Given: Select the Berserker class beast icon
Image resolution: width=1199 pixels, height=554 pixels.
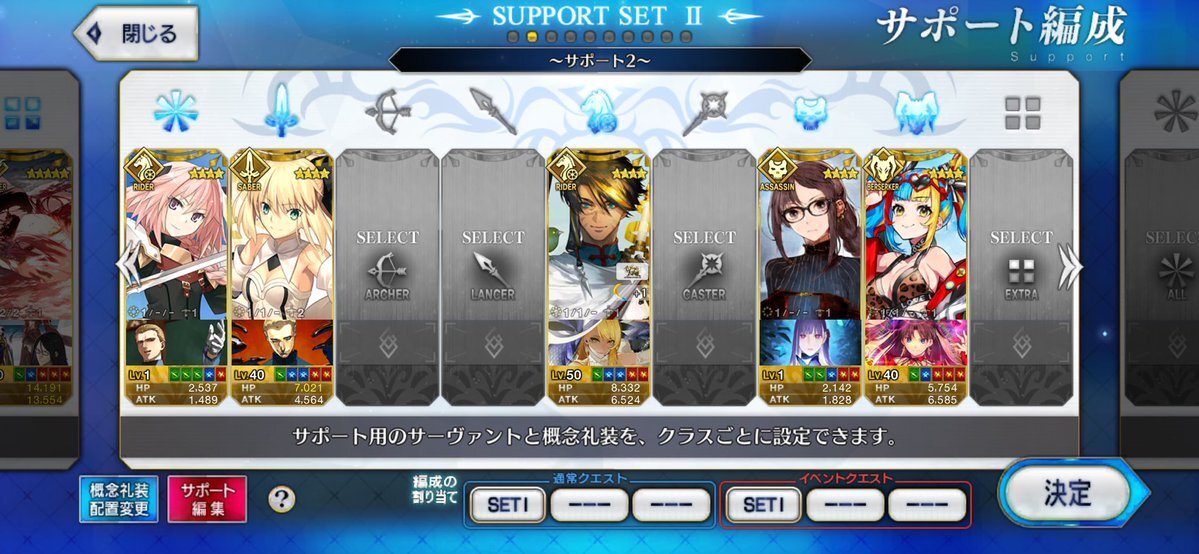Looking at the screenshot, I should (916, 112).
